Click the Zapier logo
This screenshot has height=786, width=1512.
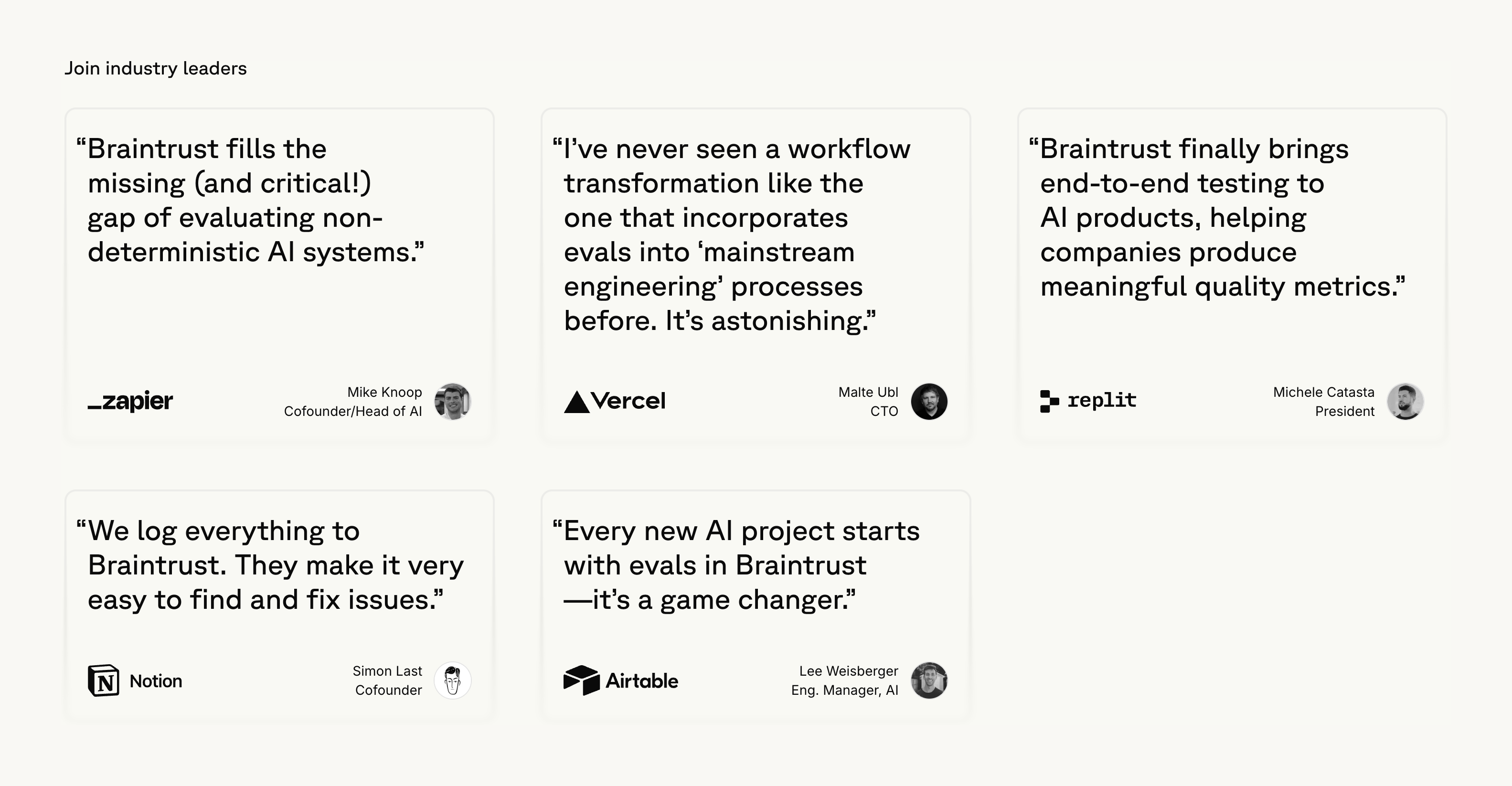pos(130,401)
